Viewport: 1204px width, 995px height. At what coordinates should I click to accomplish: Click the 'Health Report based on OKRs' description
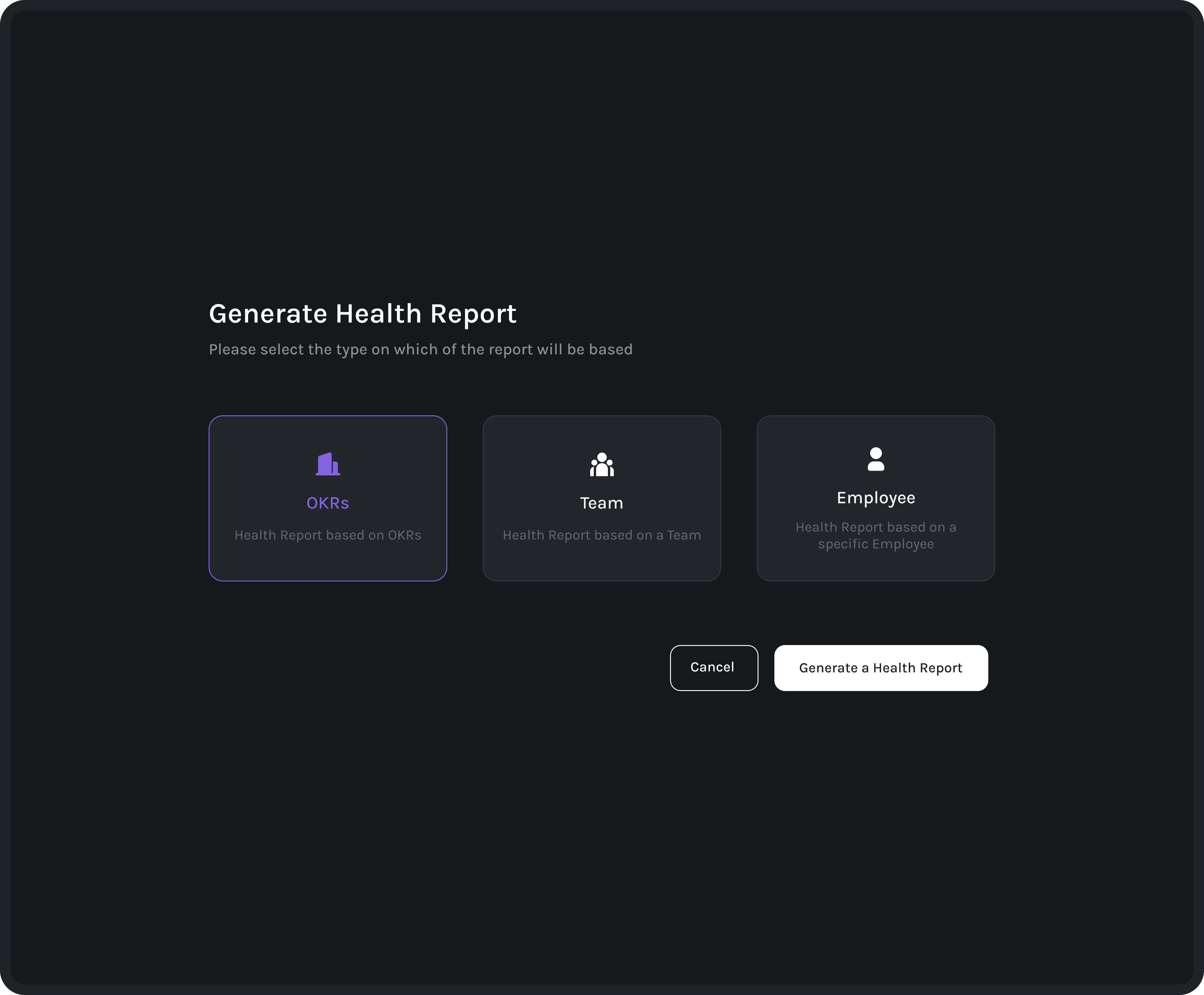coord(328,535)
